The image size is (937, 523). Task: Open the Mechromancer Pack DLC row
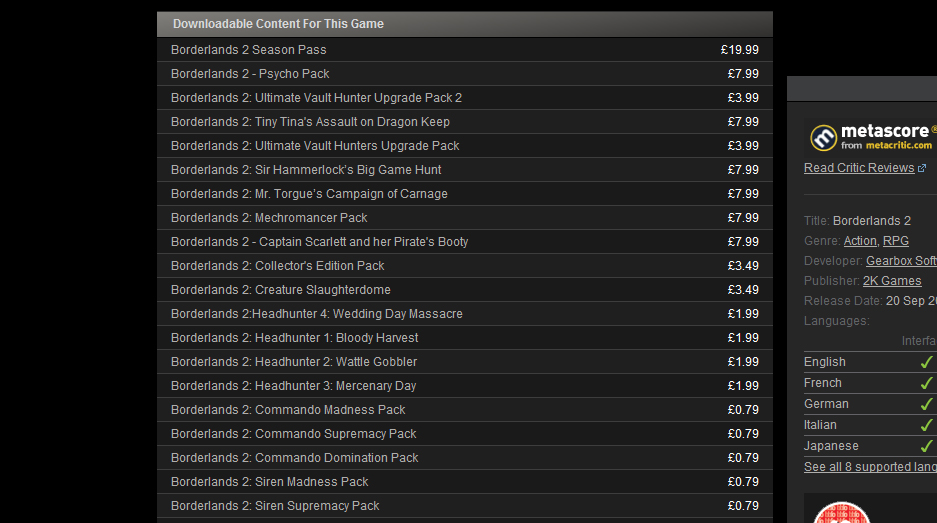(x=269, y=218)
